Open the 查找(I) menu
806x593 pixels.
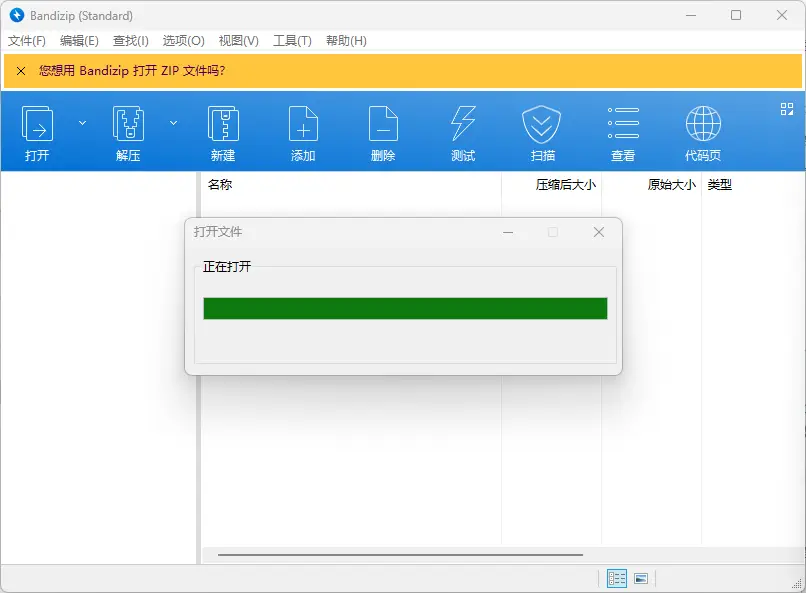pyautogui.click(x=131, y=41)
